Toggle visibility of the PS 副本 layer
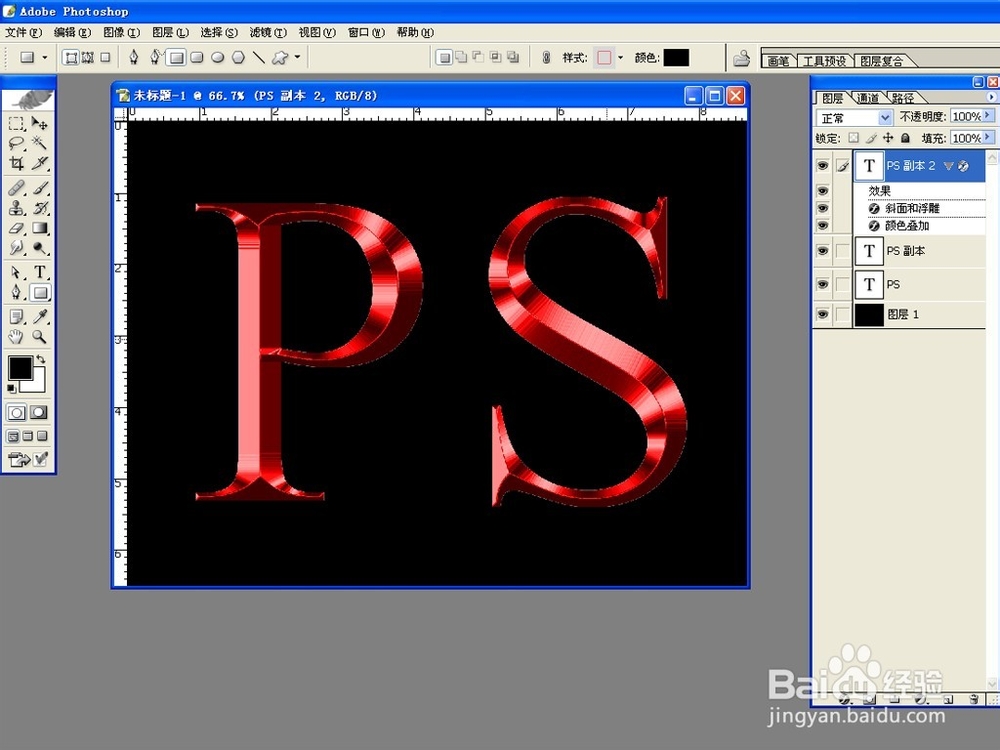 pos(824,250)
